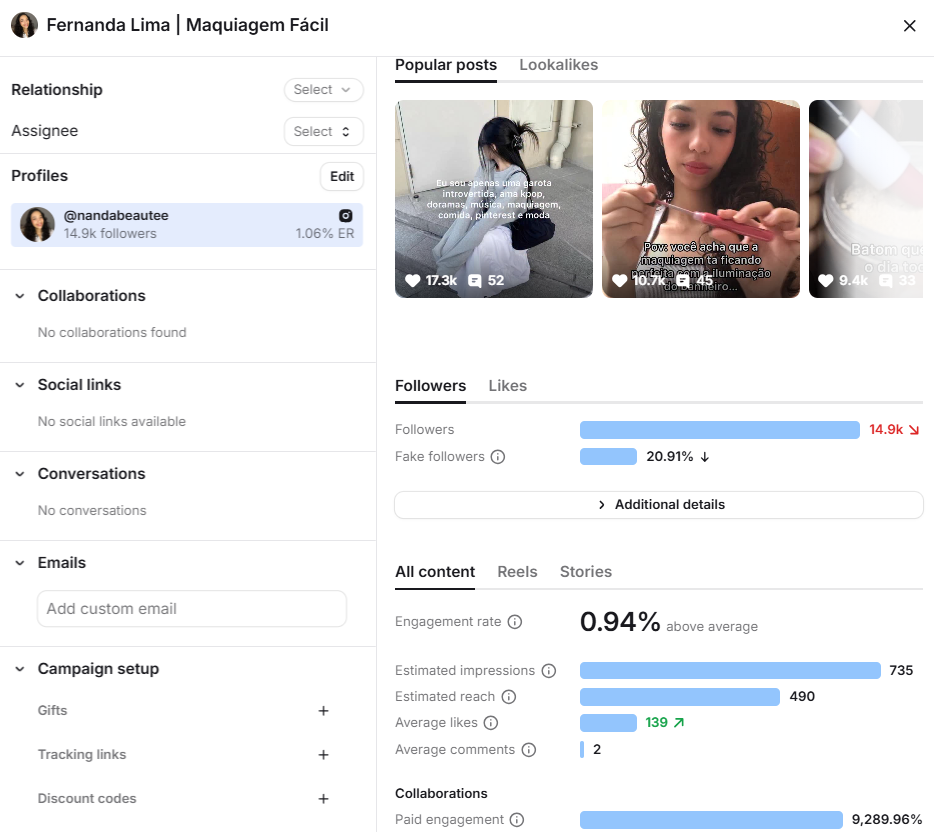Collapse the Campaign setup section
Viewport: 934px width, 832px height.
(x=20, y=669)
